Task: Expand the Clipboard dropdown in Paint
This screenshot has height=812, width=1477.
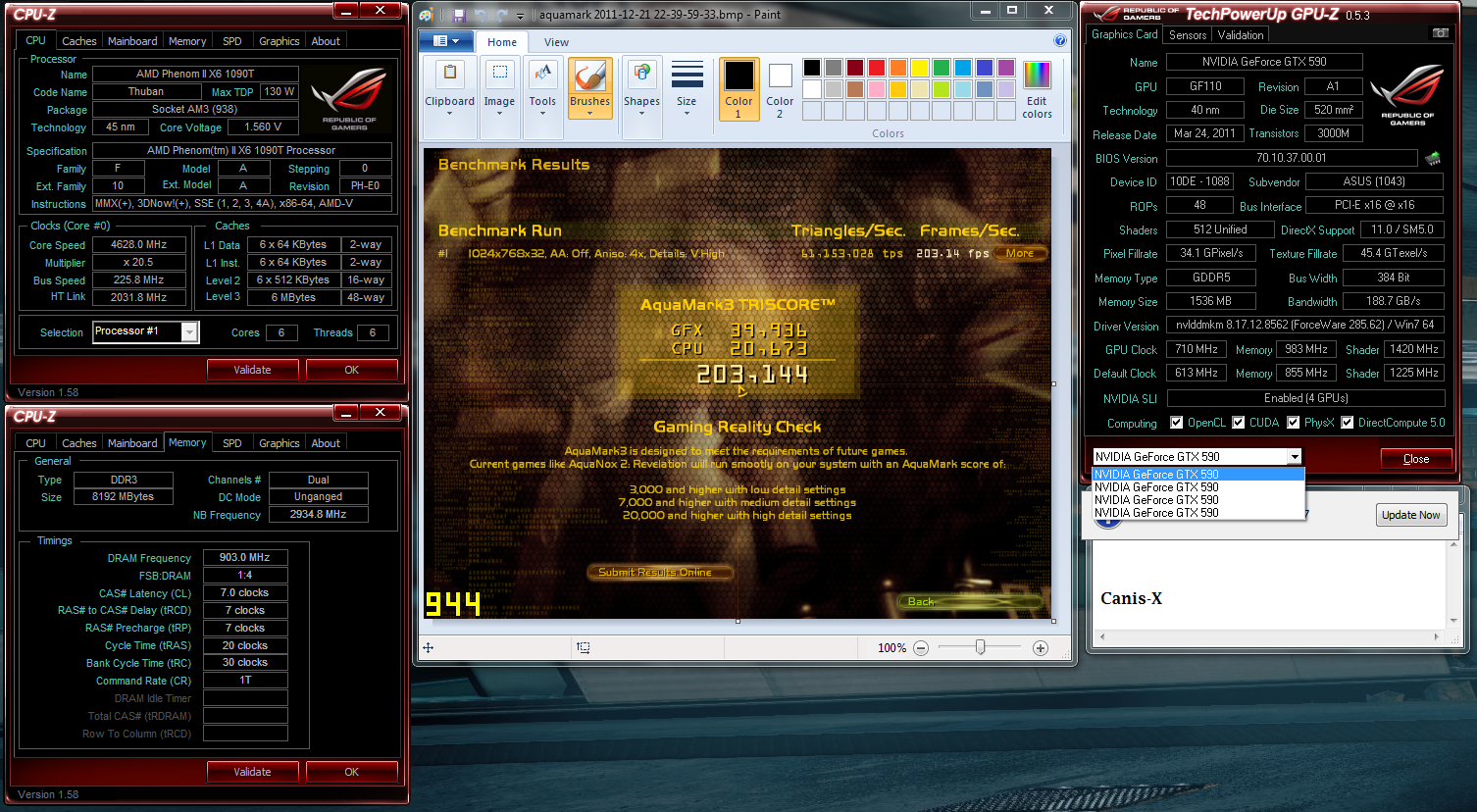Action: [x=450, y=113]
